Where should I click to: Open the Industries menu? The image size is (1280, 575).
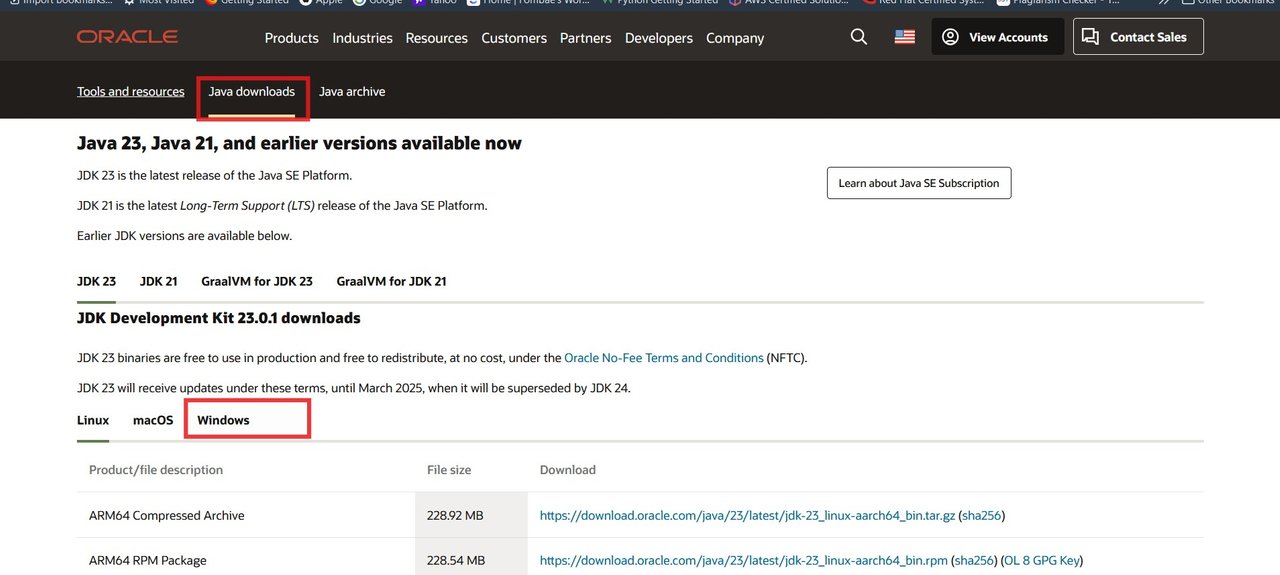tap(362, 38)
